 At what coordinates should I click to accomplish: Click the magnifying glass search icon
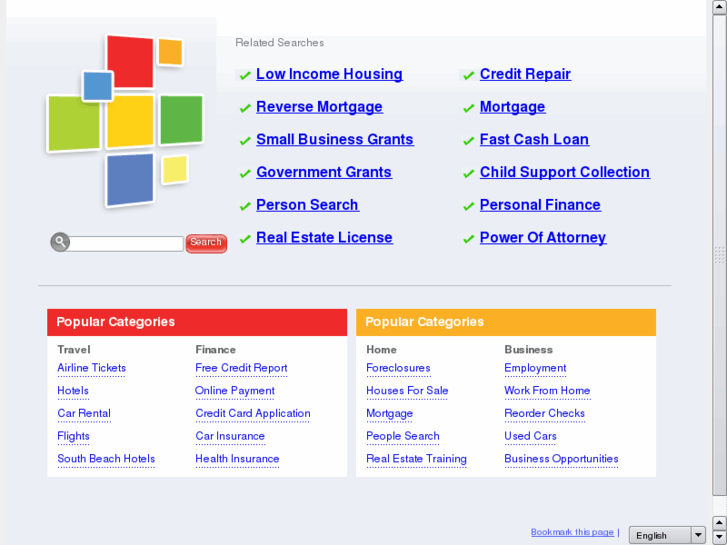60,242
